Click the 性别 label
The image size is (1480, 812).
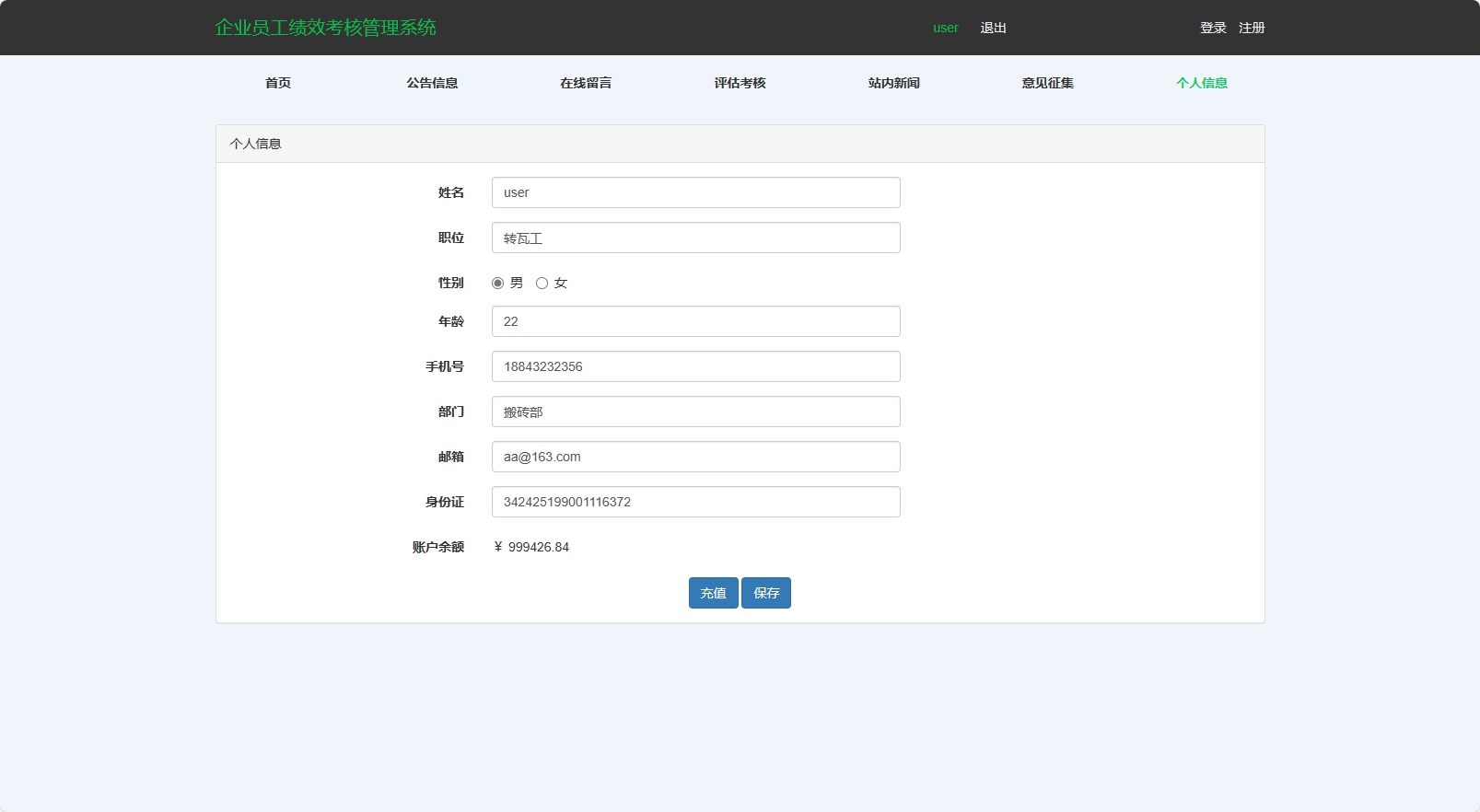[x=451, y=283]
